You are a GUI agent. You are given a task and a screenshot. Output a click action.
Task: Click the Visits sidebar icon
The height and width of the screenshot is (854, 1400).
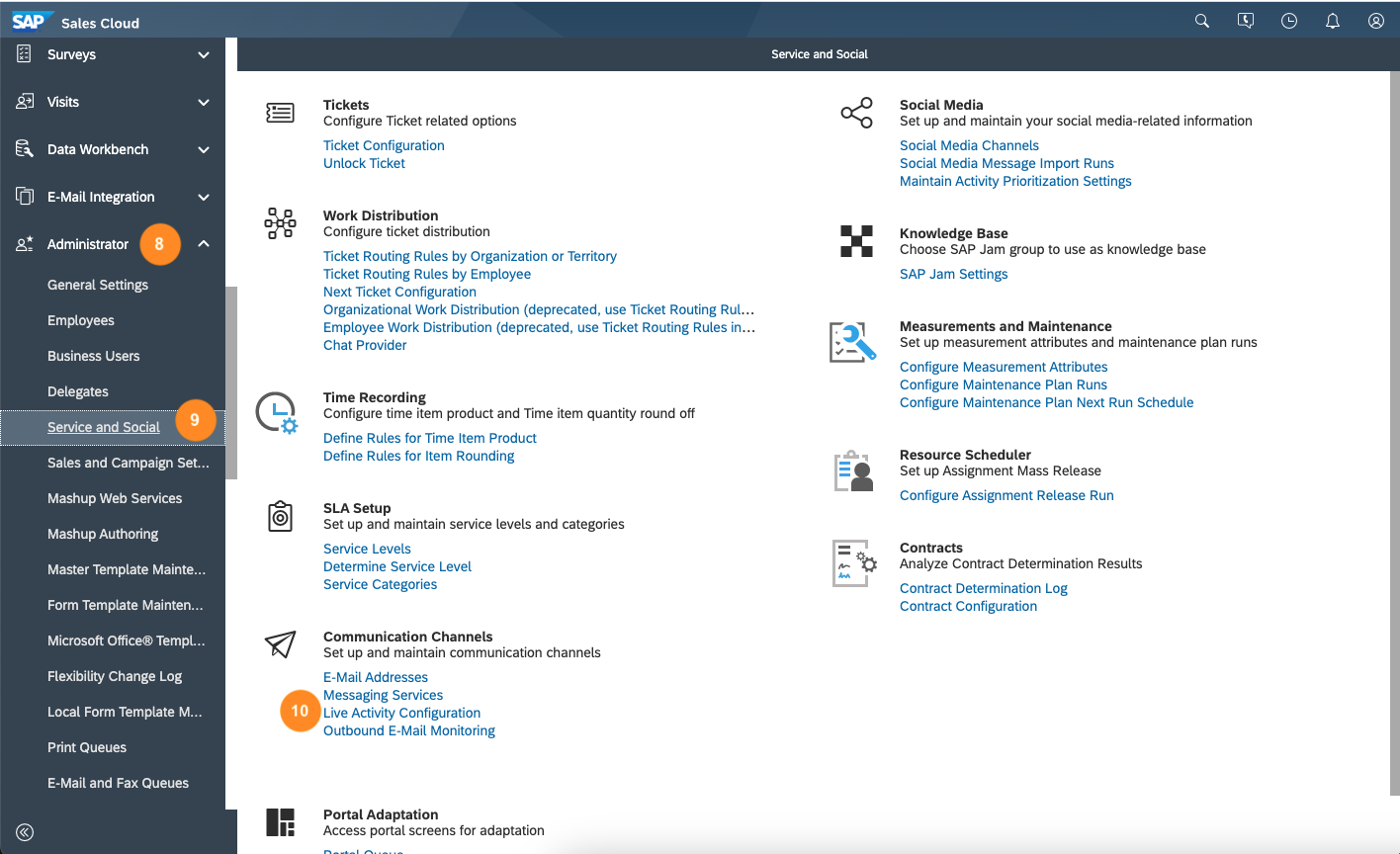click(x=25, y=102)
